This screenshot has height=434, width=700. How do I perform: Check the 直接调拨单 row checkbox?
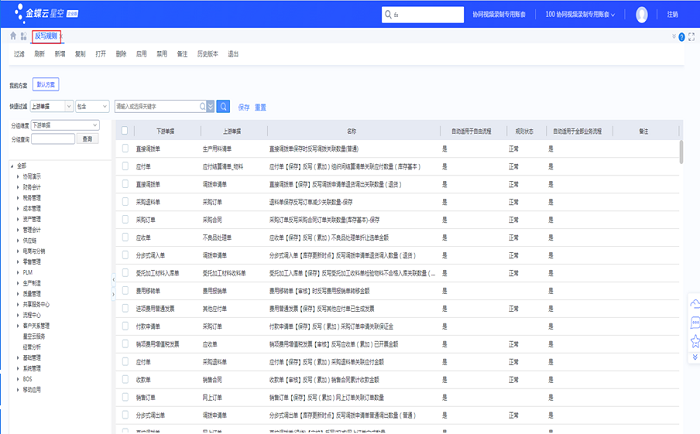pos(125,146)
